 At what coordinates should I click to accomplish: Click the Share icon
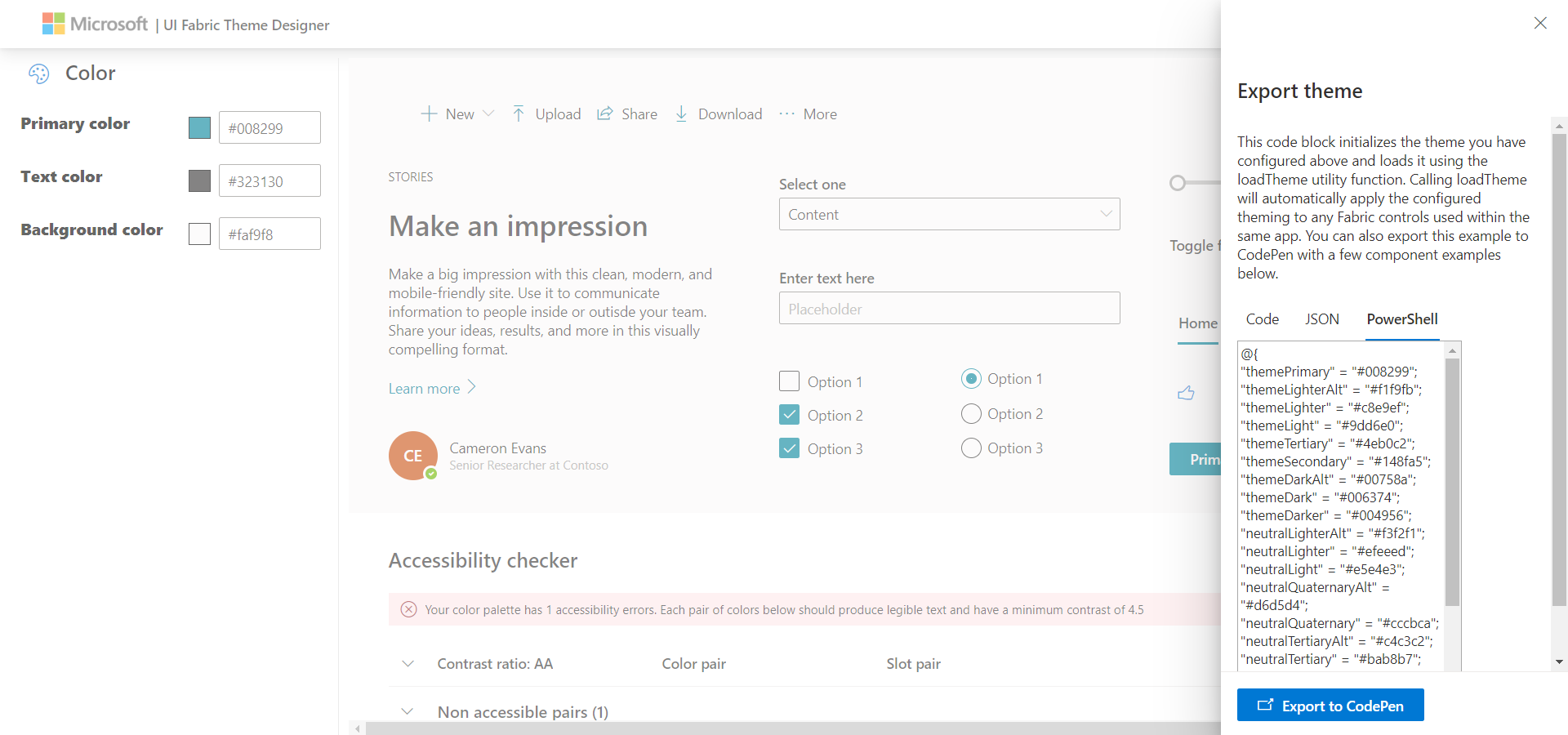[604, 114]
